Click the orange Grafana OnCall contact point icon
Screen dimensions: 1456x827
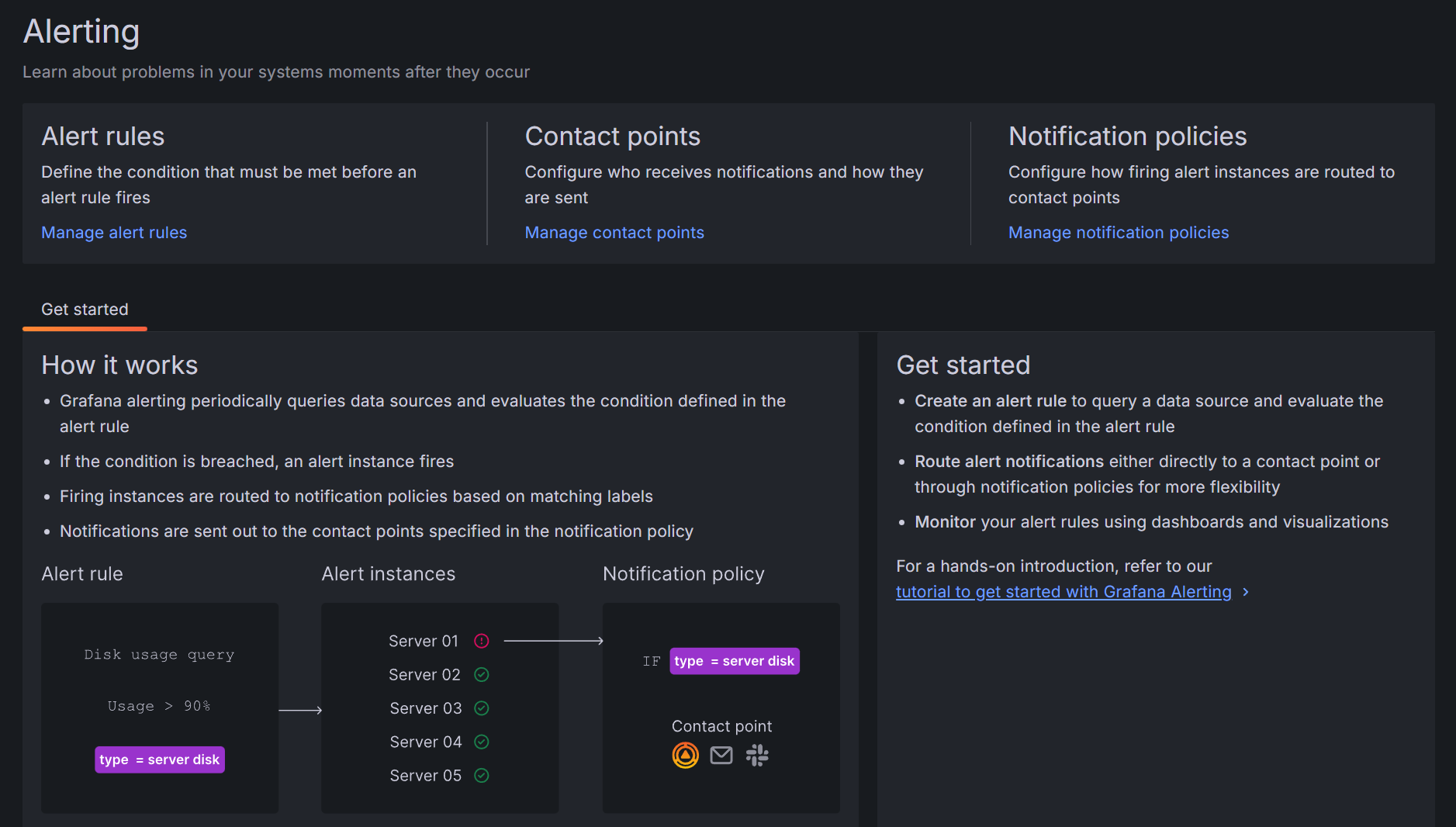686,755
